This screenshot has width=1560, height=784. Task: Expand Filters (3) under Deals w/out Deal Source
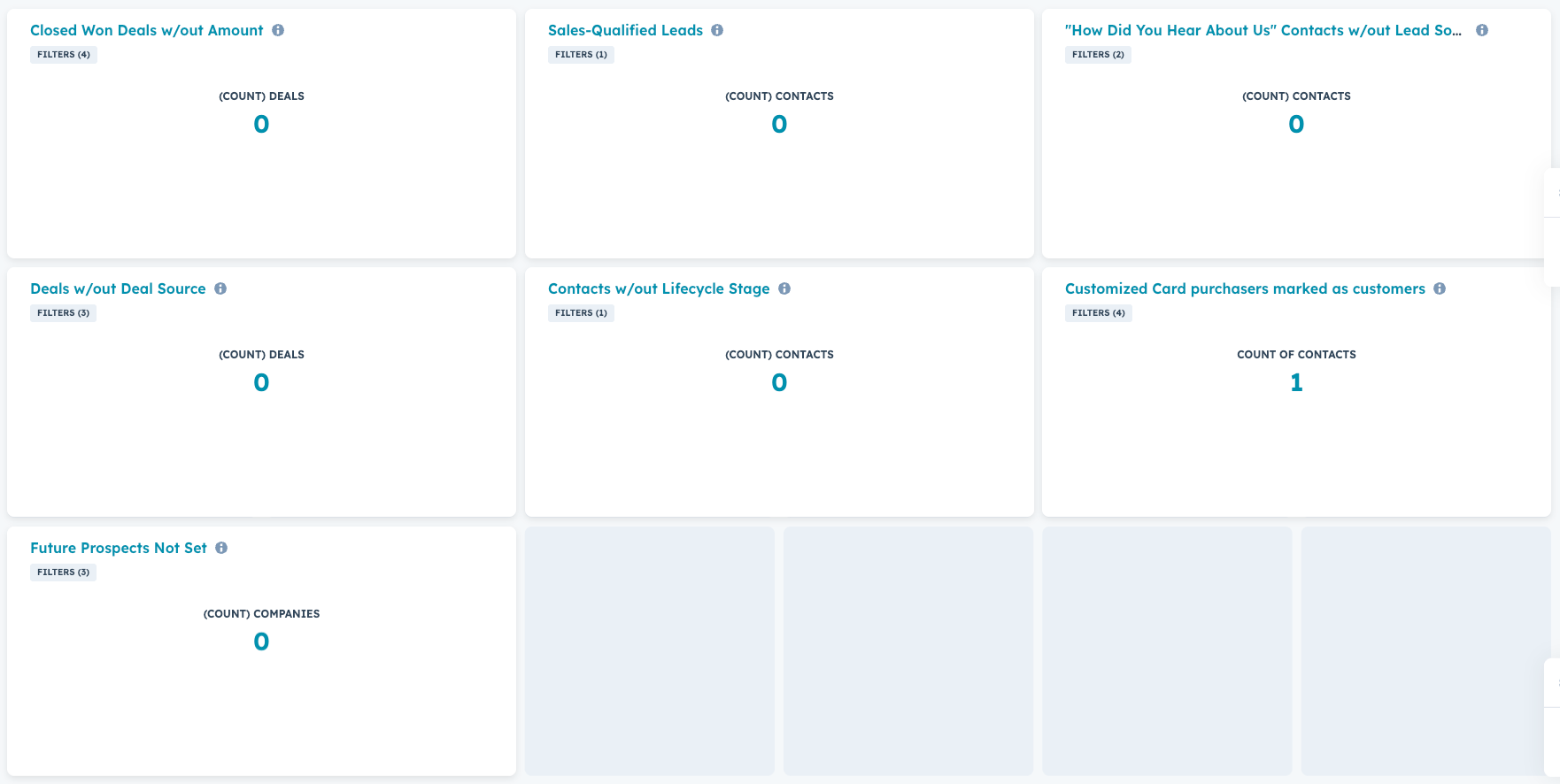click(x=63, y=313)
